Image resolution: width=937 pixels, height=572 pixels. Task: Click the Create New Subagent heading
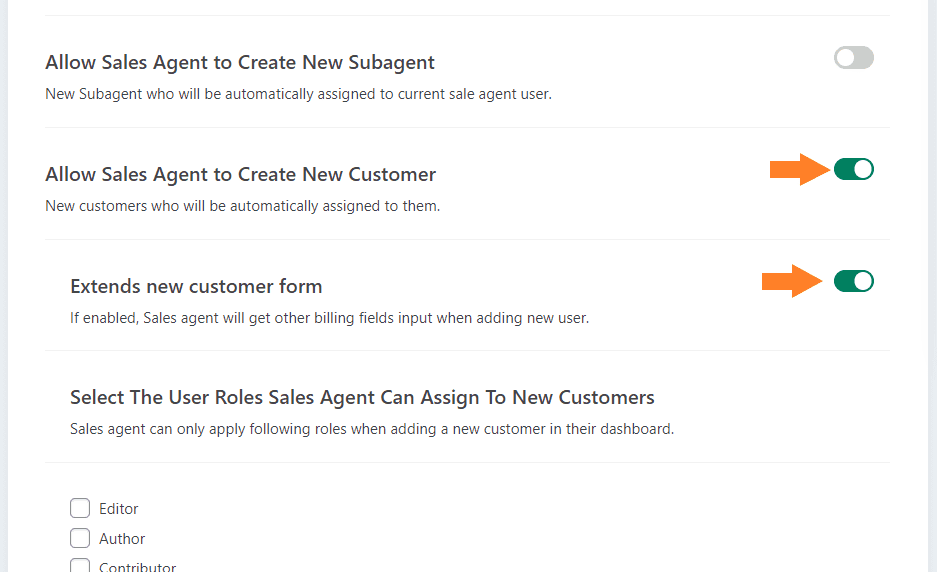(x=240, y=62)
